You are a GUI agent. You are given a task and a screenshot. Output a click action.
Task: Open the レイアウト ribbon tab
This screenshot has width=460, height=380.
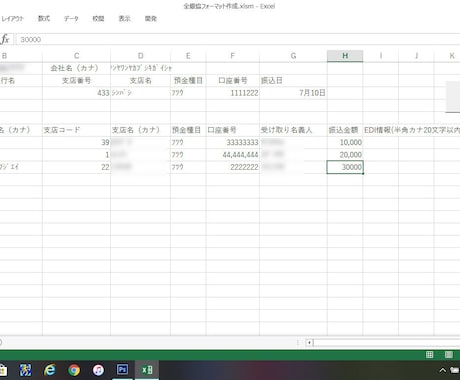pyautogui.click(x=13, y=19)
